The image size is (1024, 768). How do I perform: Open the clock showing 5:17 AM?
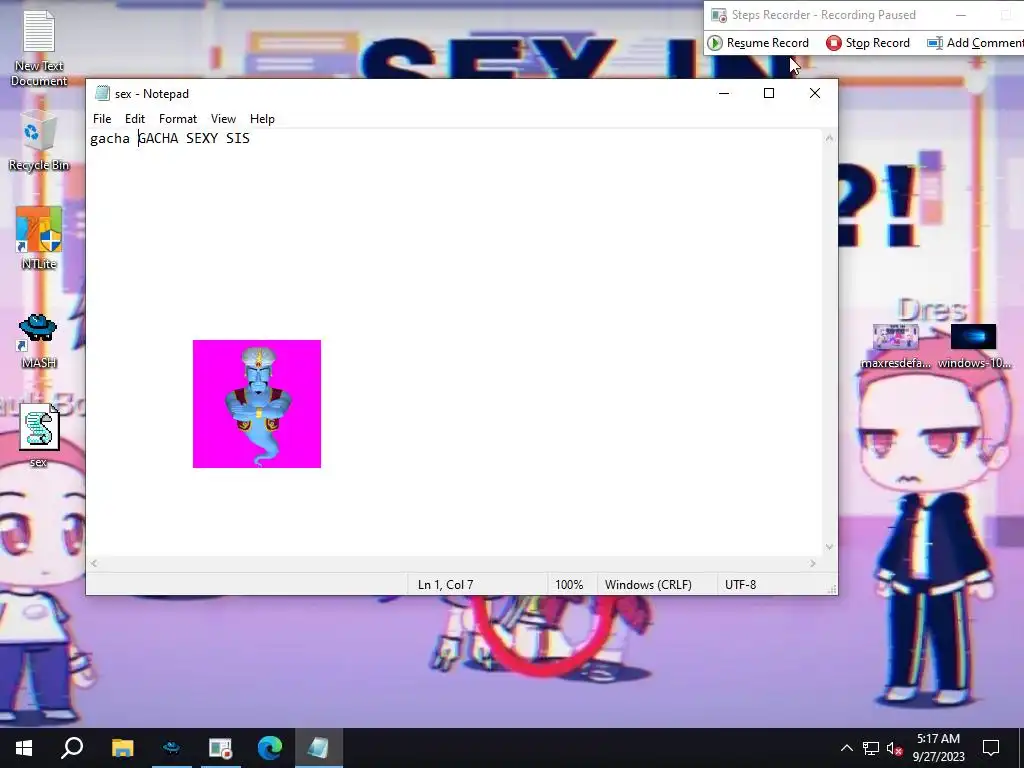pos(938,748)
